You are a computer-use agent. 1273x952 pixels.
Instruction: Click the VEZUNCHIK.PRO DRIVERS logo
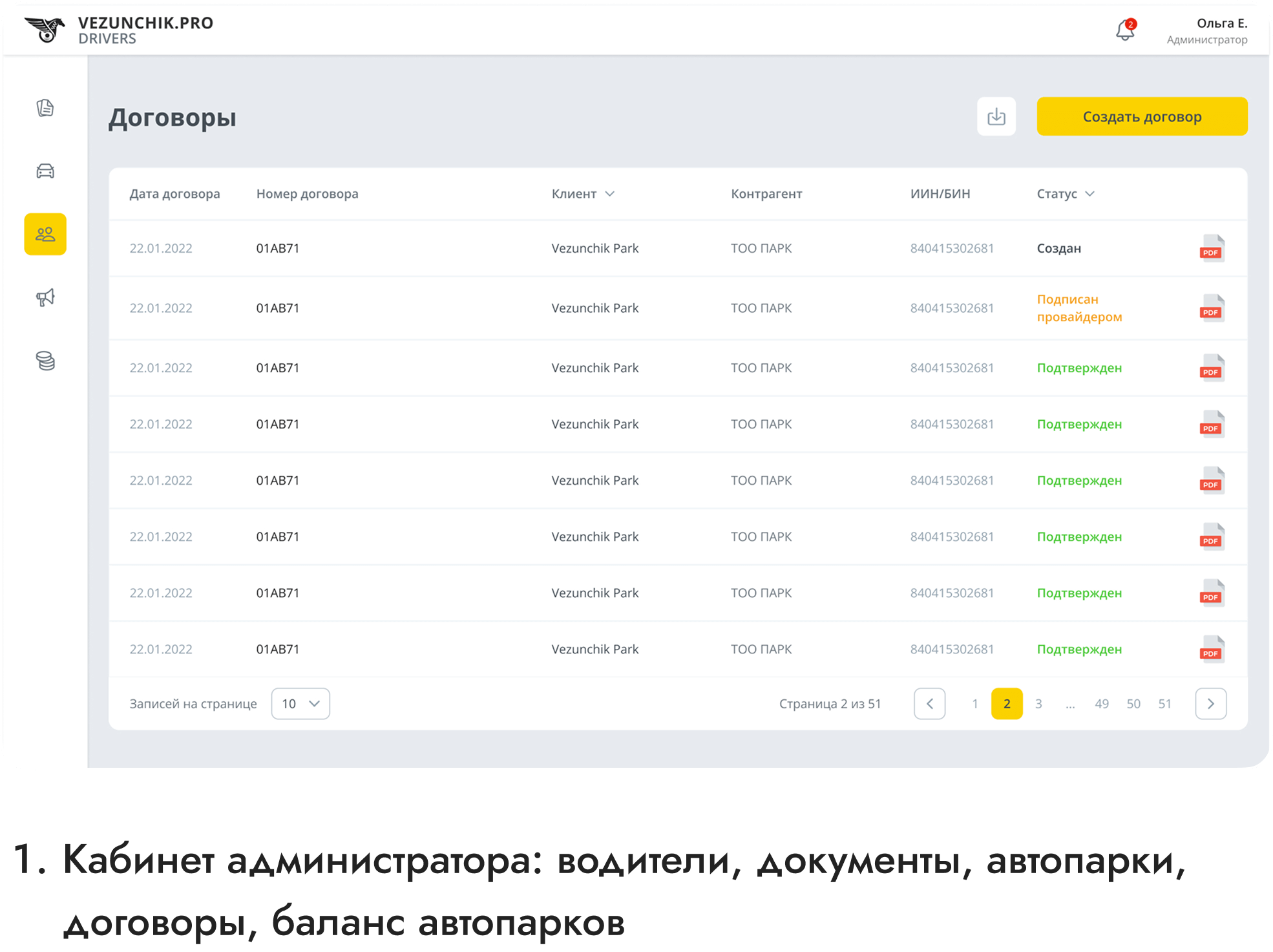tap(120, 30)
